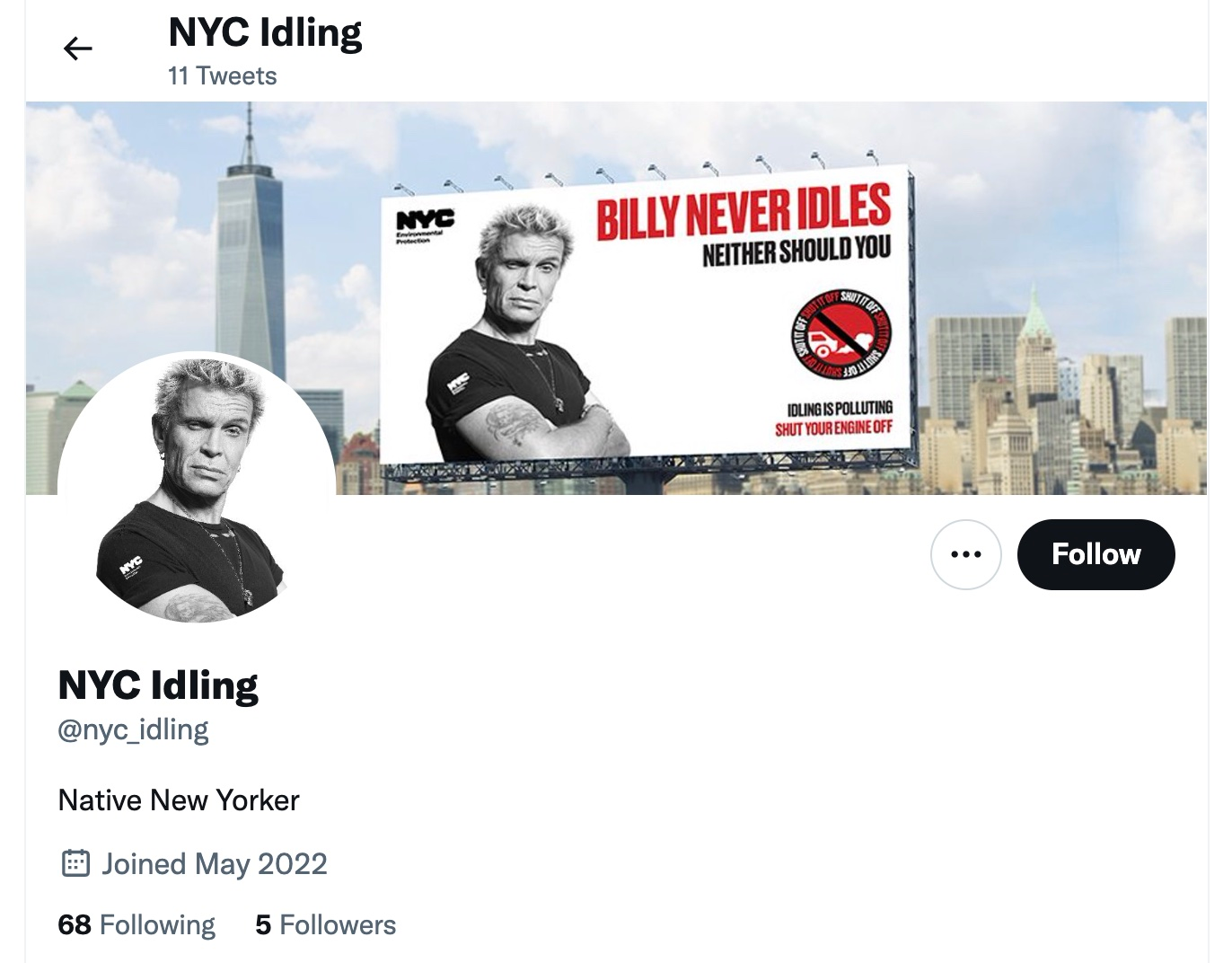This screenshot has width=1232, height=963.
Task: Click the bold NYC Idling display name above handle
Action: click(x=158, y=685)
